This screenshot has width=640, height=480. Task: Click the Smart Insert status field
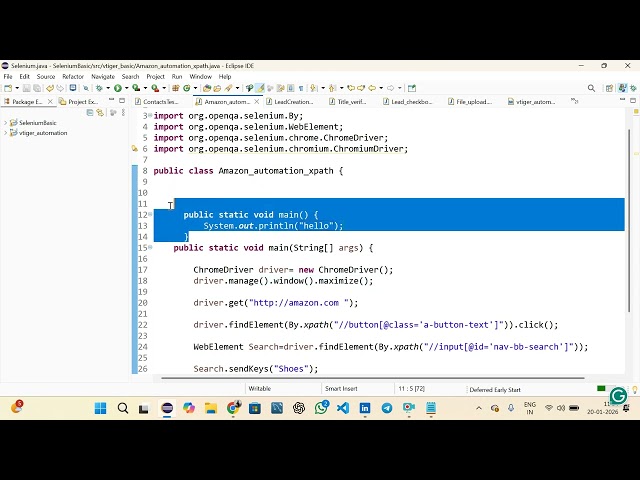[342, 389]
